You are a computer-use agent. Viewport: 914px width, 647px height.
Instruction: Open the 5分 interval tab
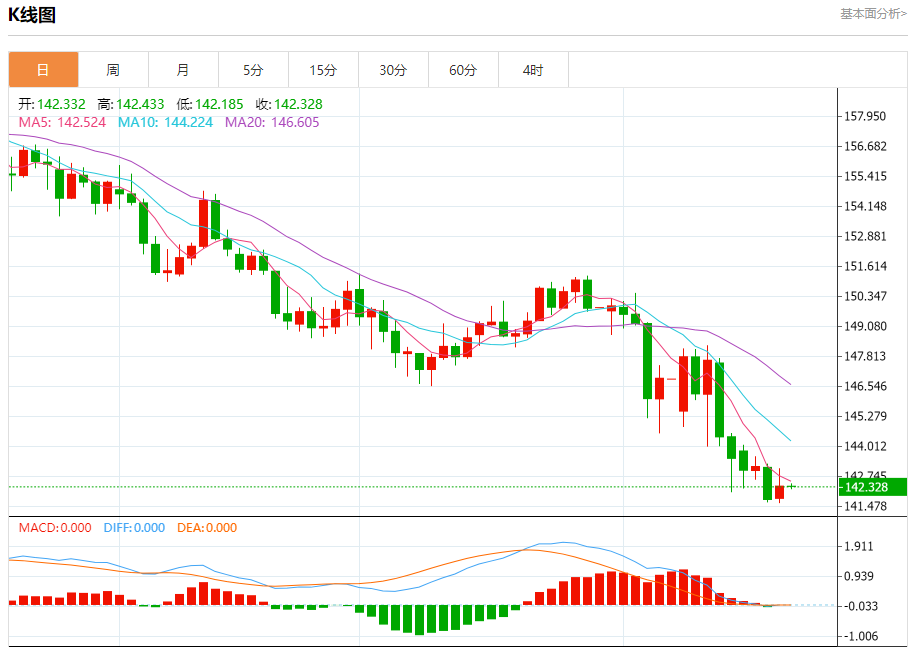click(x=253, y=70)
